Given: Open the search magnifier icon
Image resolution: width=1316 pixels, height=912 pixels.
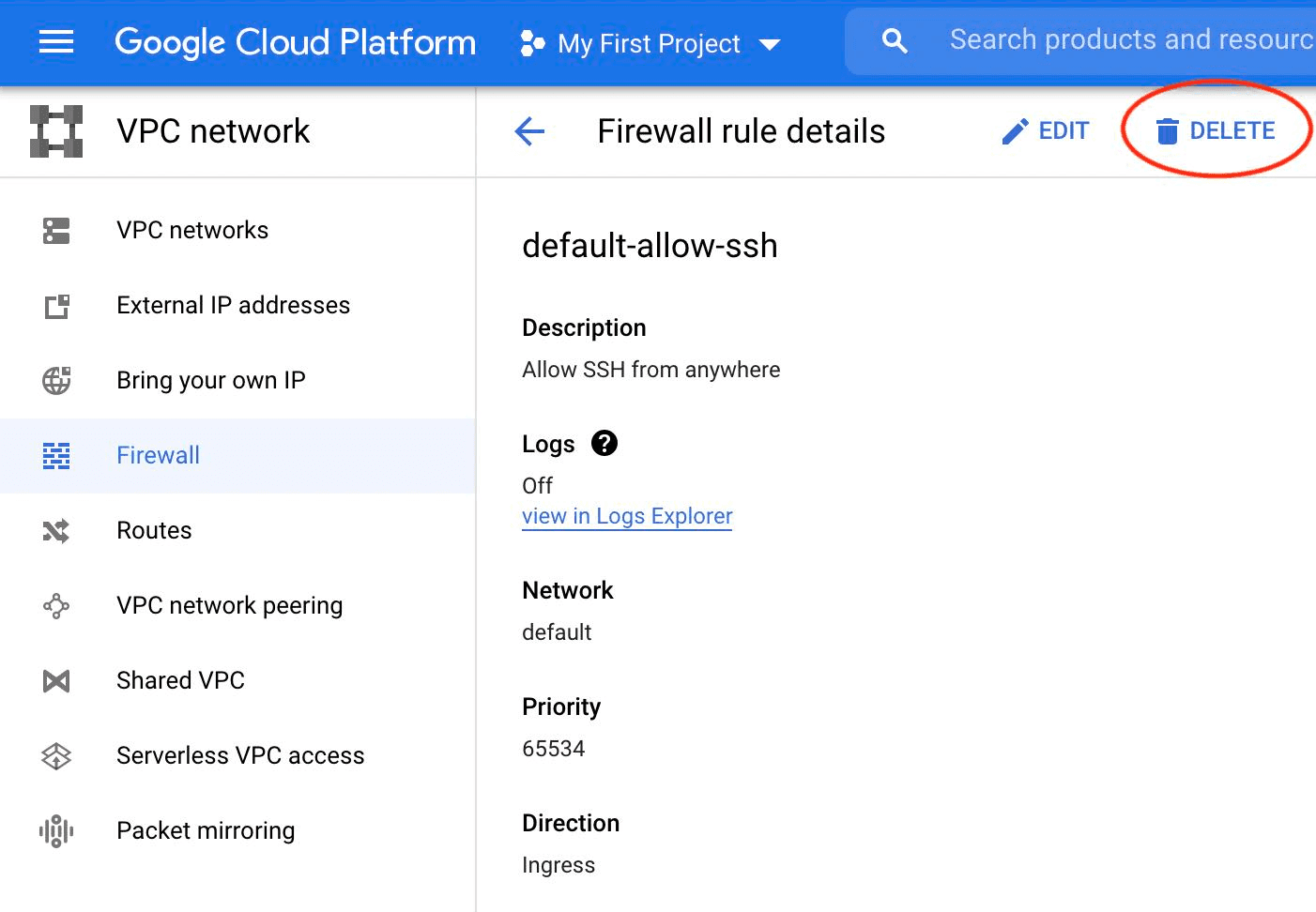Looking at the screenshot, I should pyautogui.click(x=894, y=40).
